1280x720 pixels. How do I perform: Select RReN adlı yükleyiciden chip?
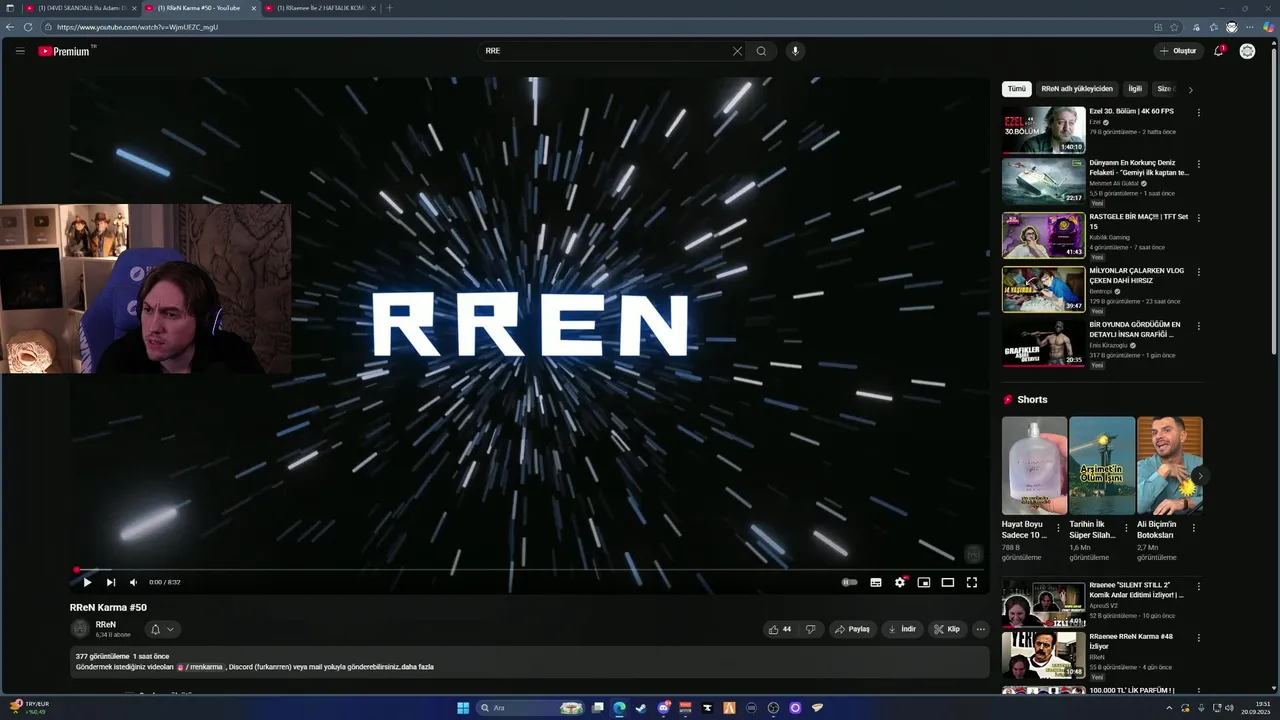(x=1077, y=89)
